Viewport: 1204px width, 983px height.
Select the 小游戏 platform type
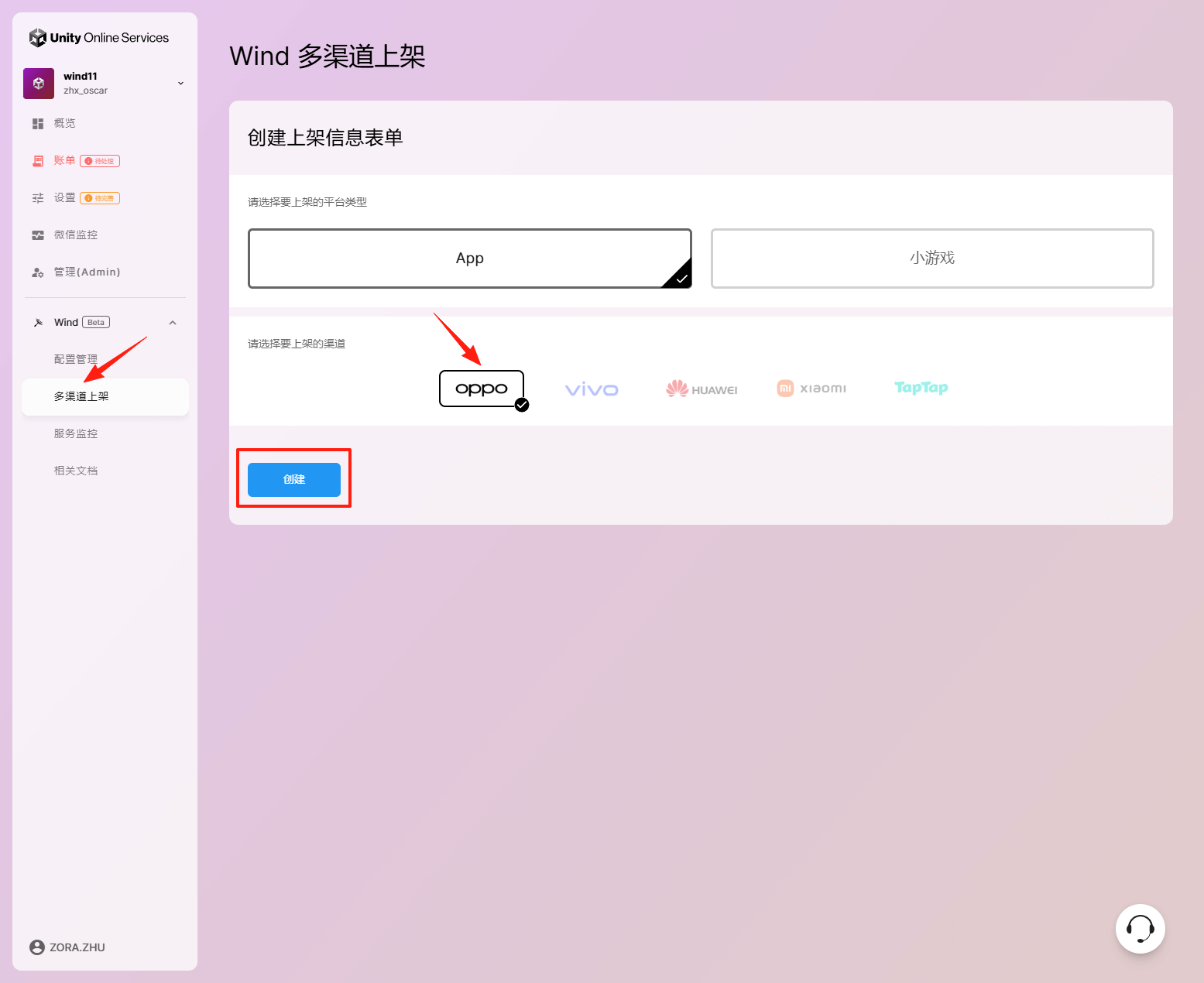[931, 259]
